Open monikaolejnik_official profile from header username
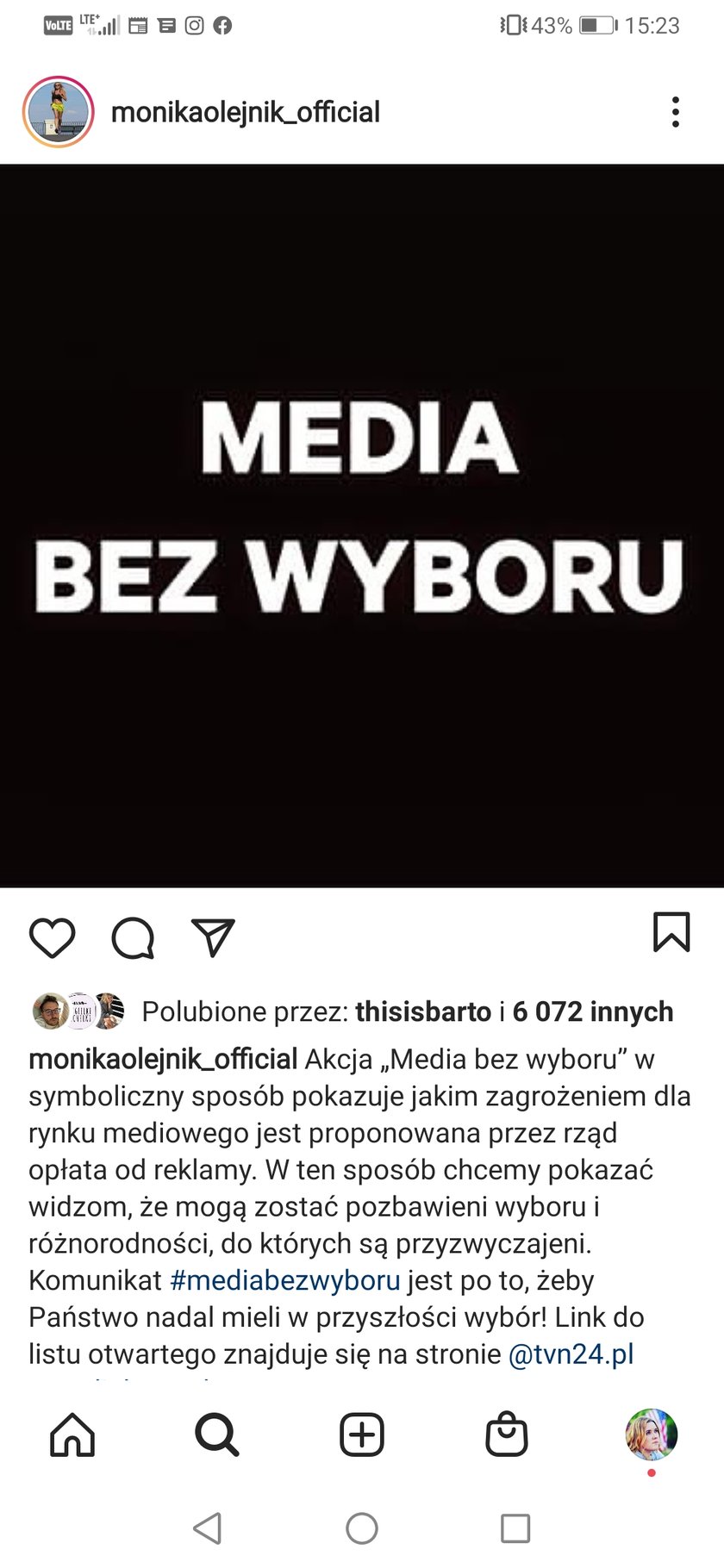This screenshot has width=724, height=1568. coord(246,112)
